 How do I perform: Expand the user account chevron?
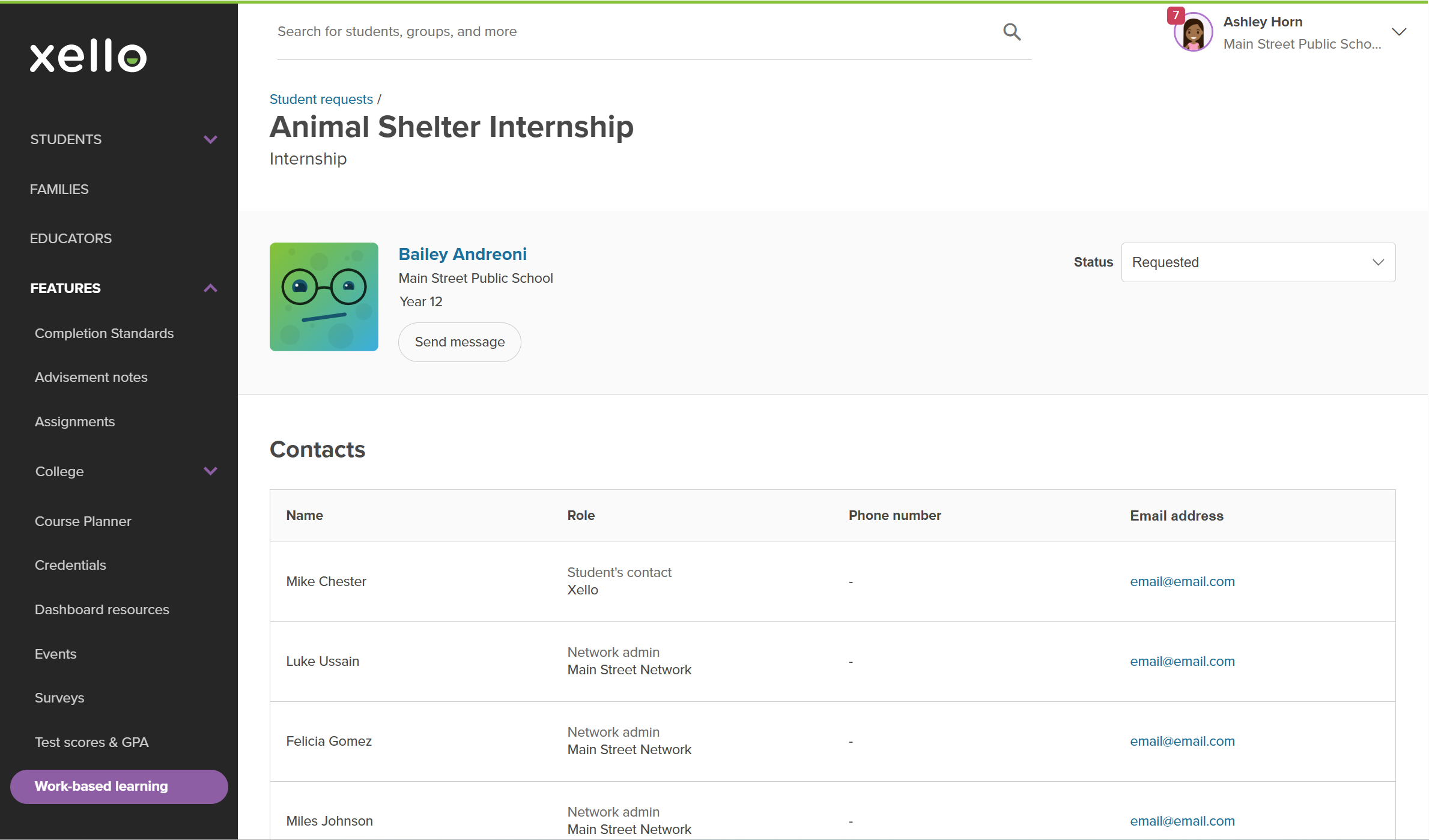click(x=1399, y=32)
